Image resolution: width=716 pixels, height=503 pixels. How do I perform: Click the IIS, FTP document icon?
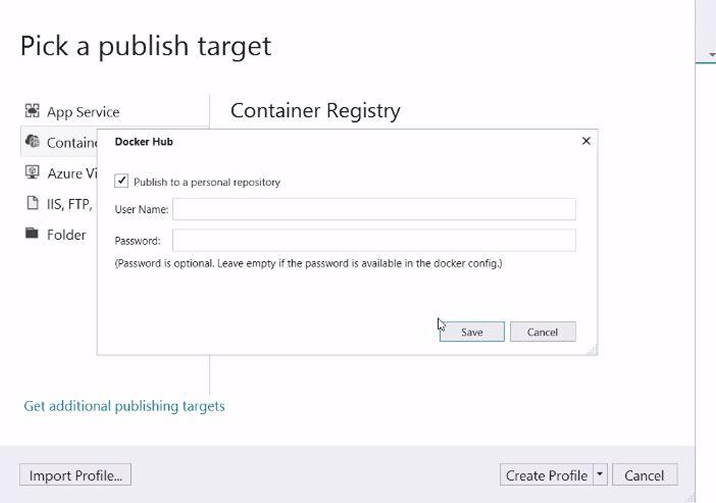(x=32, y=204)
